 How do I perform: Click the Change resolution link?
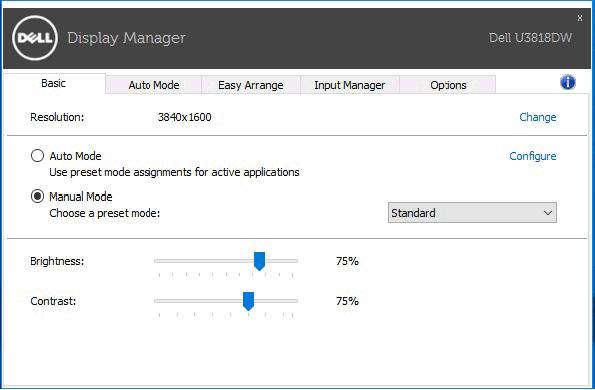click(x=537, y=117)
